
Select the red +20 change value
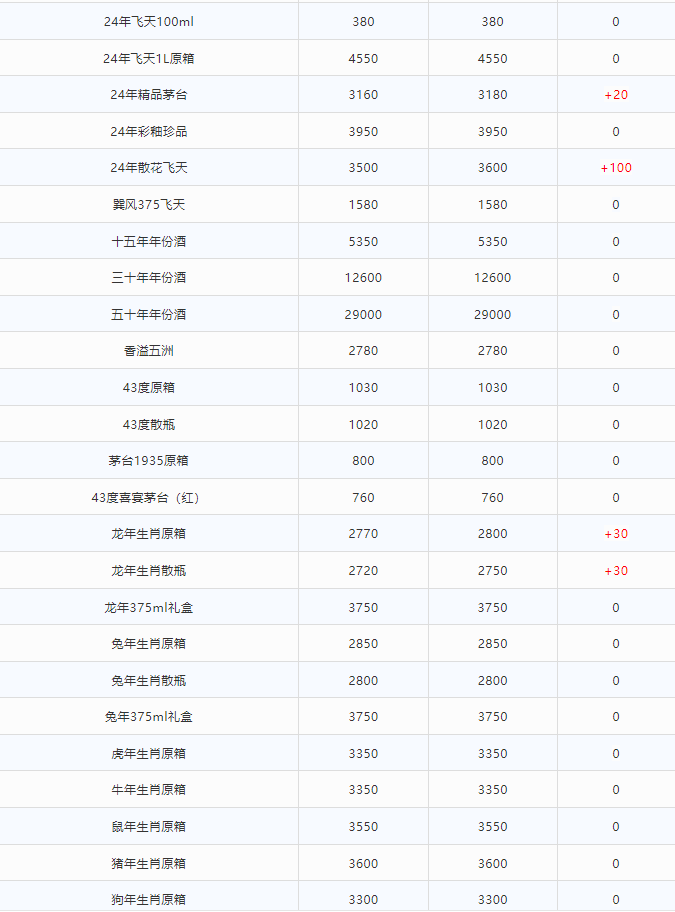click(x=616, y=95)
